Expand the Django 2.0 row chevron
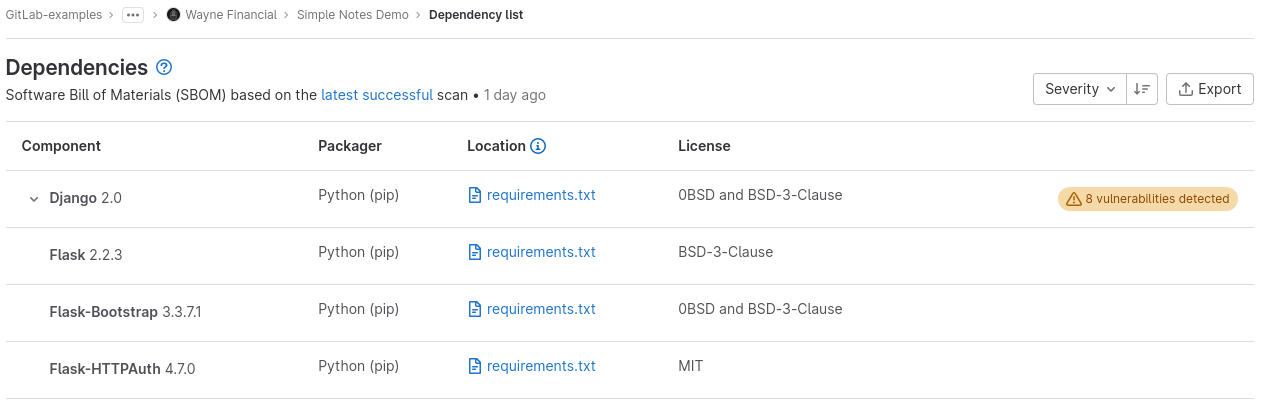 point(34,199)
